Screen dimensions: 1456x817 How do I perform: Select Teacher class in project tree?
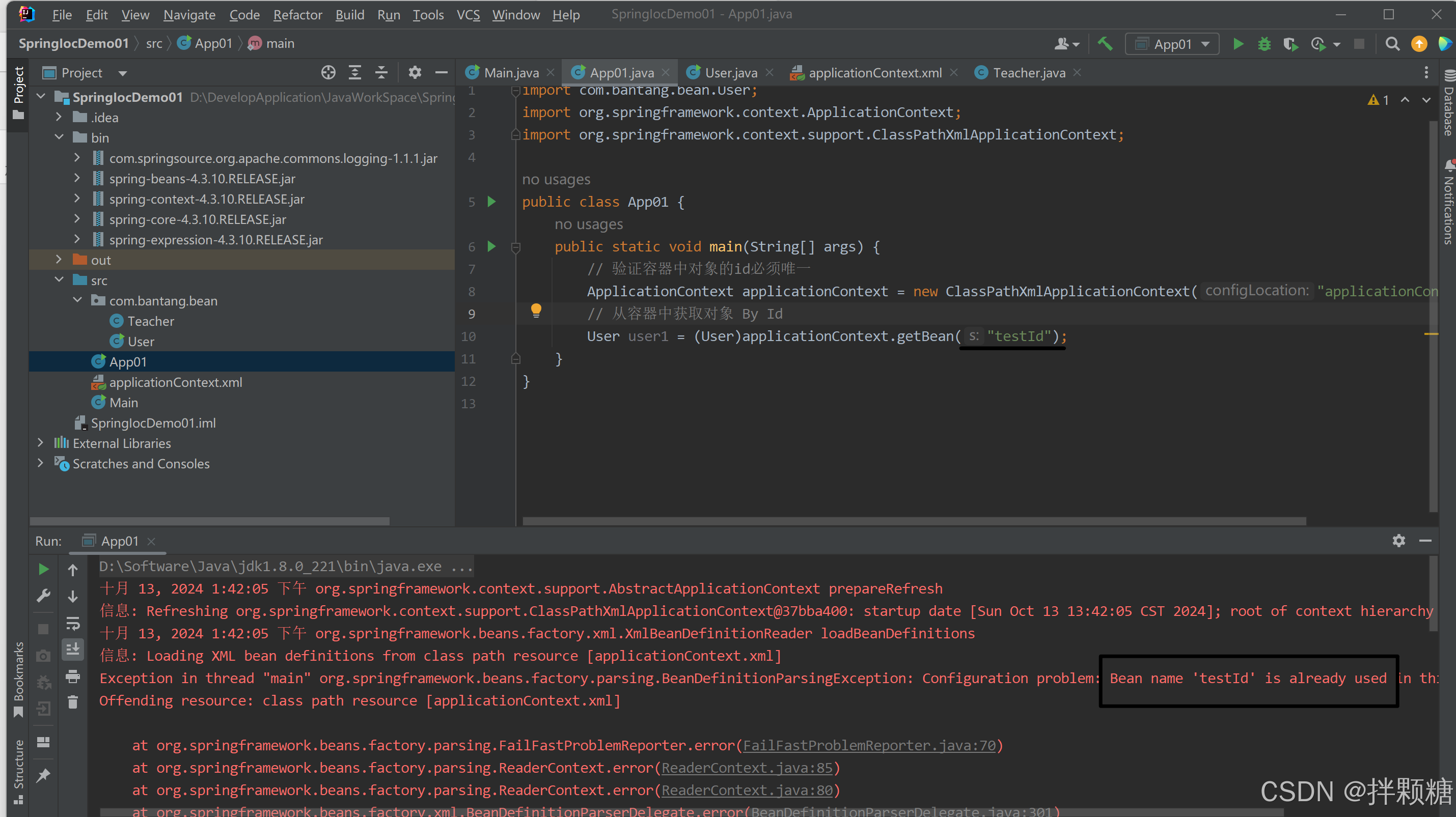point(150,321)
